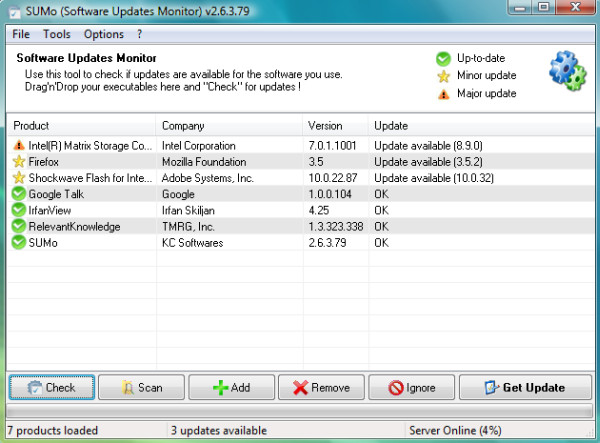Click the Irfan Skiljan company cell
Screen dimensions: 600x443
[188, 210]
